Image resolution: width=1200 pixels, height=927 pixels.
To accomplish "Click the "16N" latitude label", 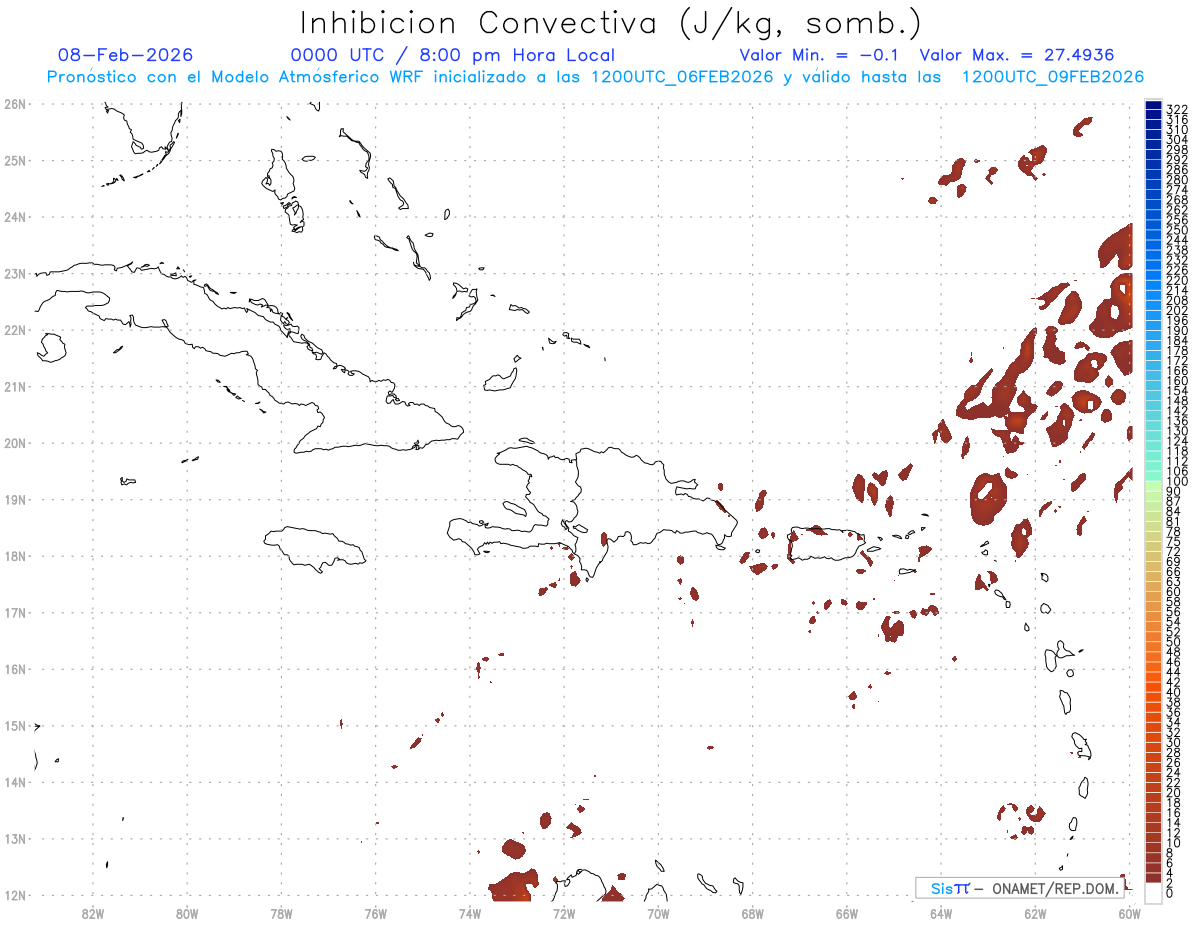I will point(14,669).
